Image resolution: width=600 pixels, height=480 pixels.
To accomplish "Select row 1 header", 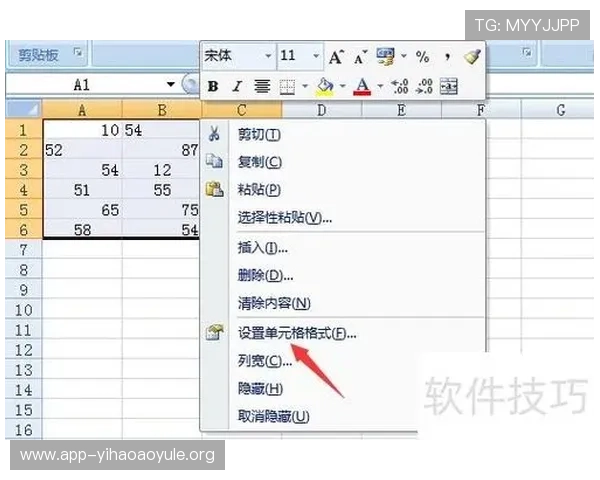I will coord(23,130).
